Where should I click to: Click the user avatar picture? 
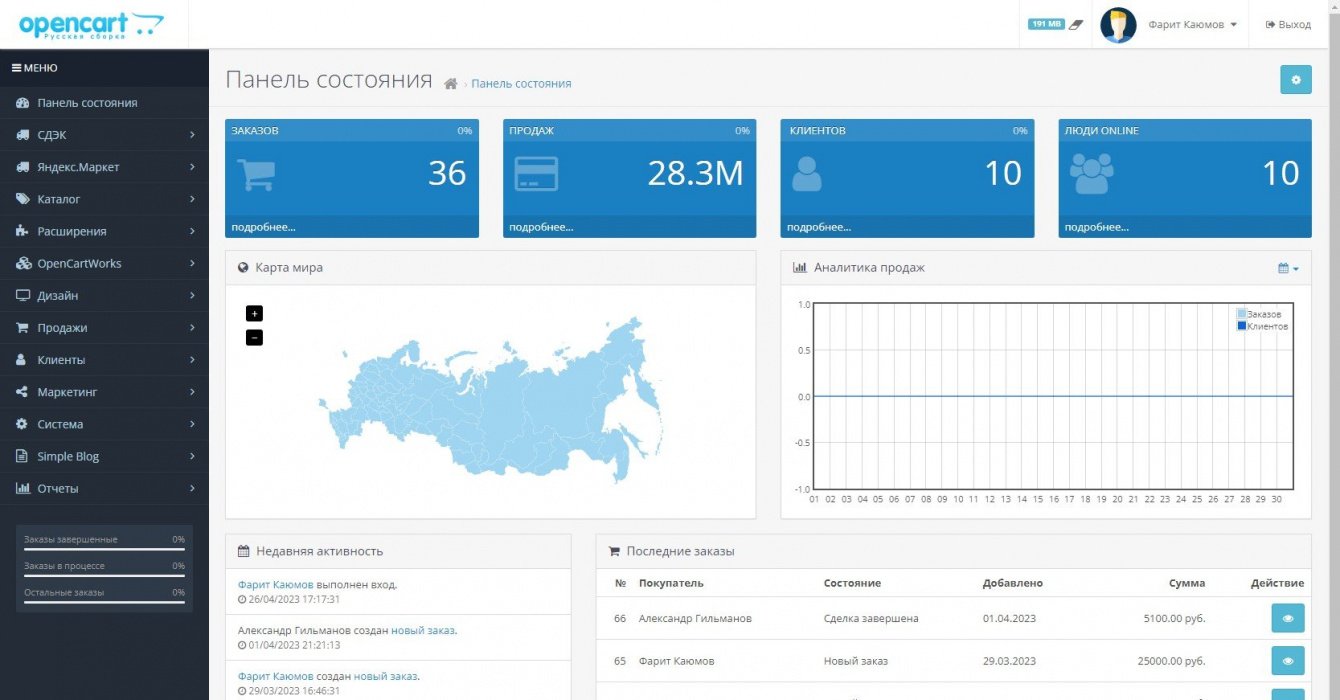click(x=1118, y=25)
